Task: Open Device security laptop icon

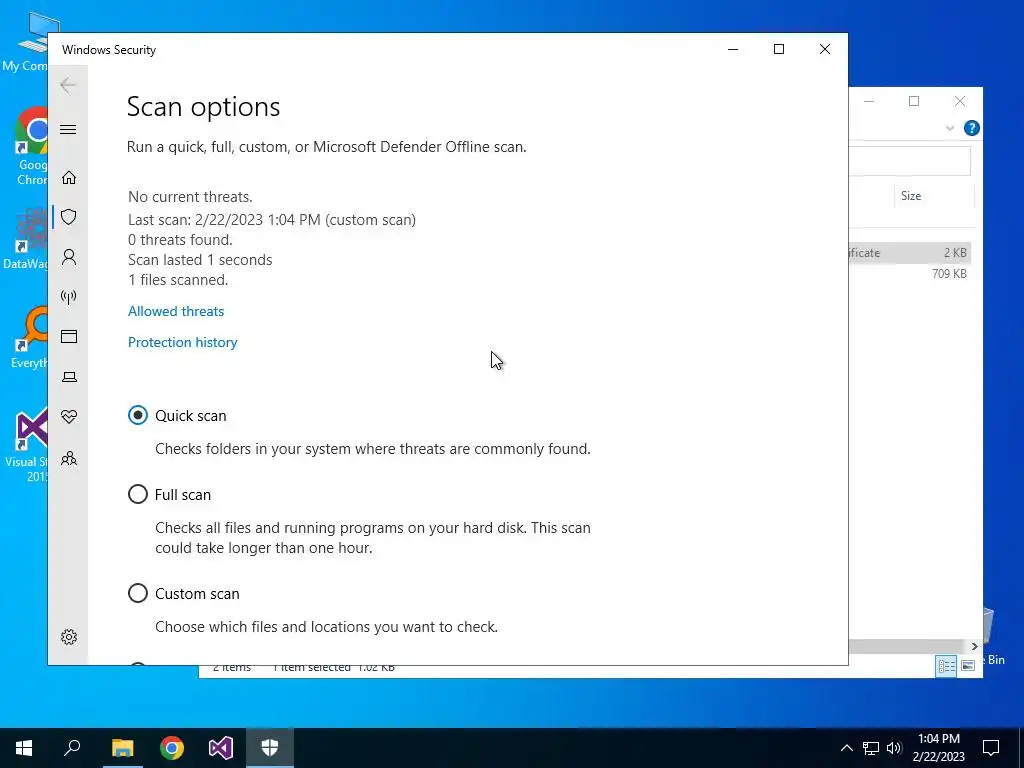Action: click(x=69, y=377)
